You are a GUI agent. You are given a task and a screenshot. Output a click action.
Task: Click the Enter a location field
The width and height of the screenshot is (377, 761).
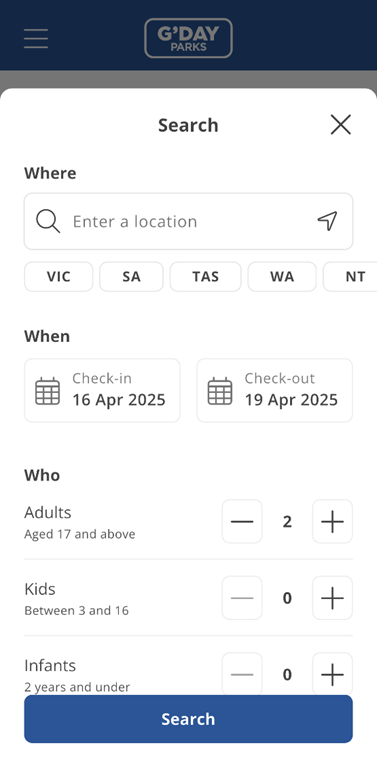coord(188,221)
